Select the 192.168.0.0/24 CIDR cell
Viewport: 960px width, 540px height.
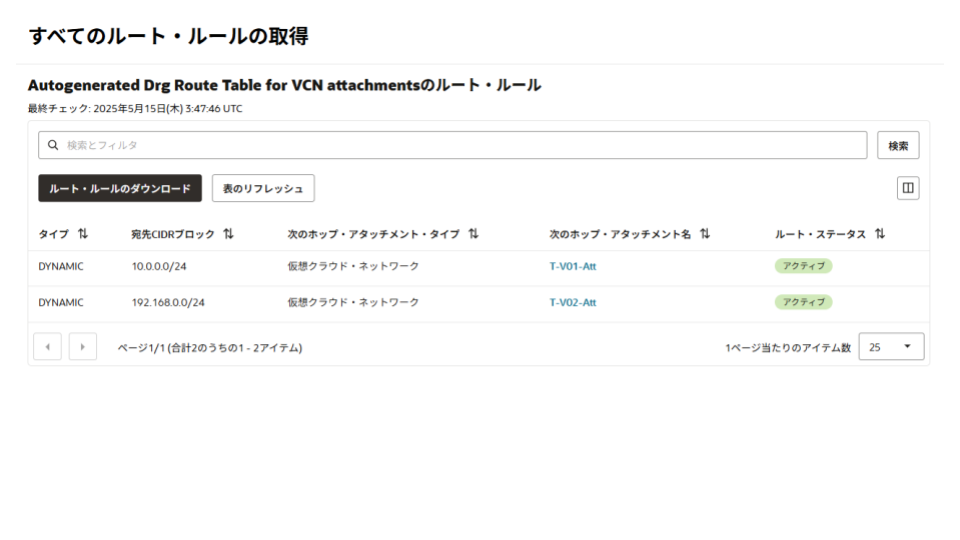tap(168, 302)
